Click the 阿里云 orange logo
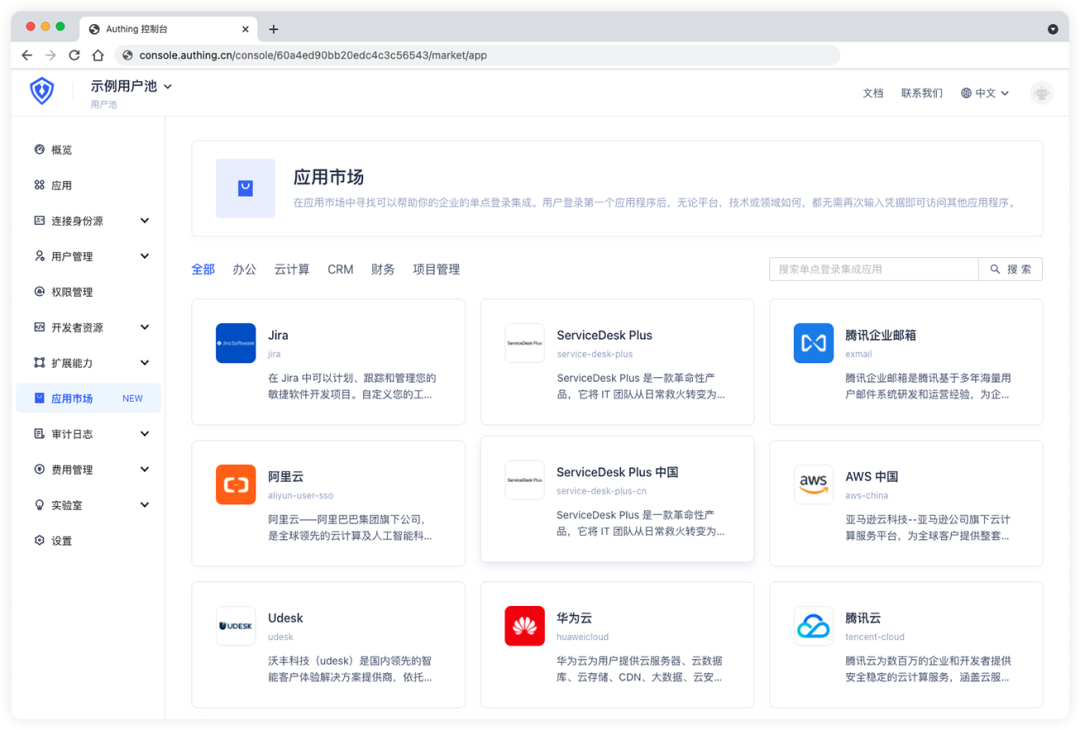 pos(236,484)
